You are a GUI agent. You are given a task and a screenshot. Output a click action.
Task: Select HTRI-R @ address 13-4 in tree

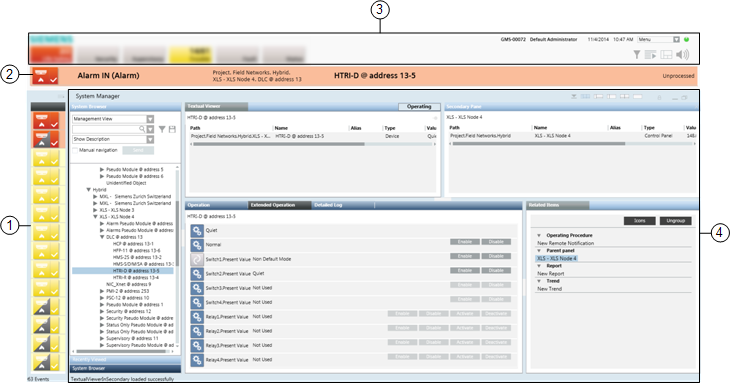(x=135, y=277)
